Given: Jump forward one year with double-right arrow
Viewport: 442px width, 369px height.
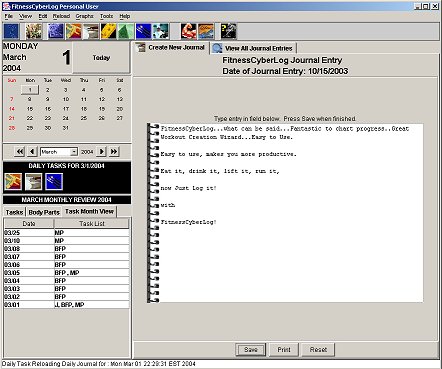Looking at the screenshot, I should [114, 152].
